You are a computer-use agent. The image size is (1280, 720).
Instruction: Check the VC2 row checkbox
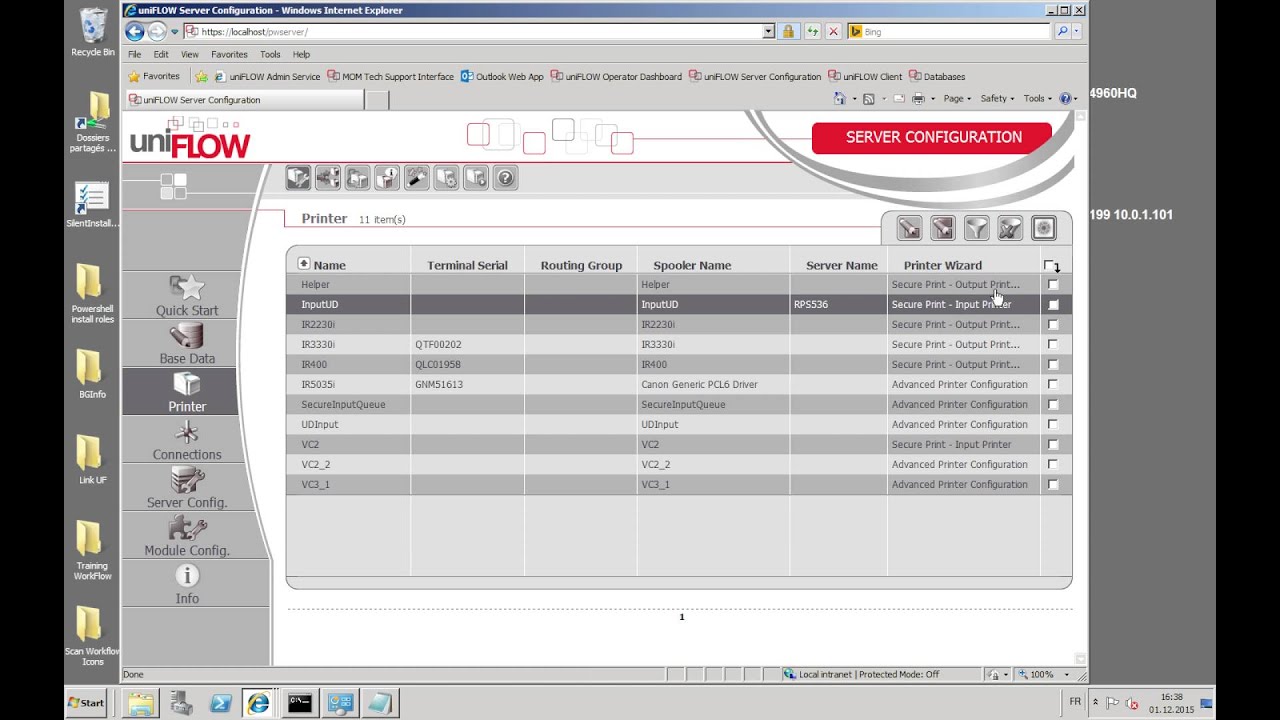[1052, 444]
